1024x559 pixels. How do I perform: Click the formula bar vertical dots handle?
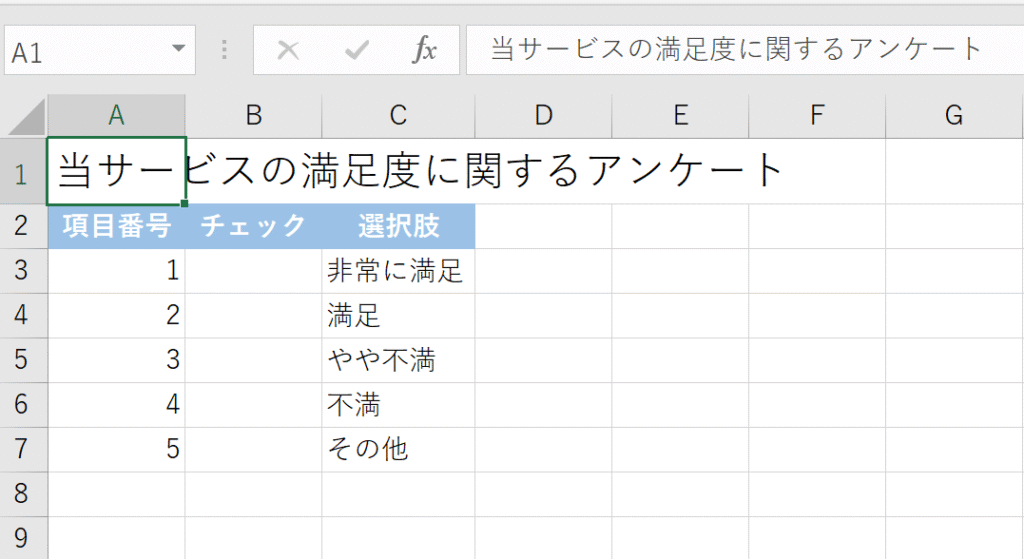[x=225, y=50]
